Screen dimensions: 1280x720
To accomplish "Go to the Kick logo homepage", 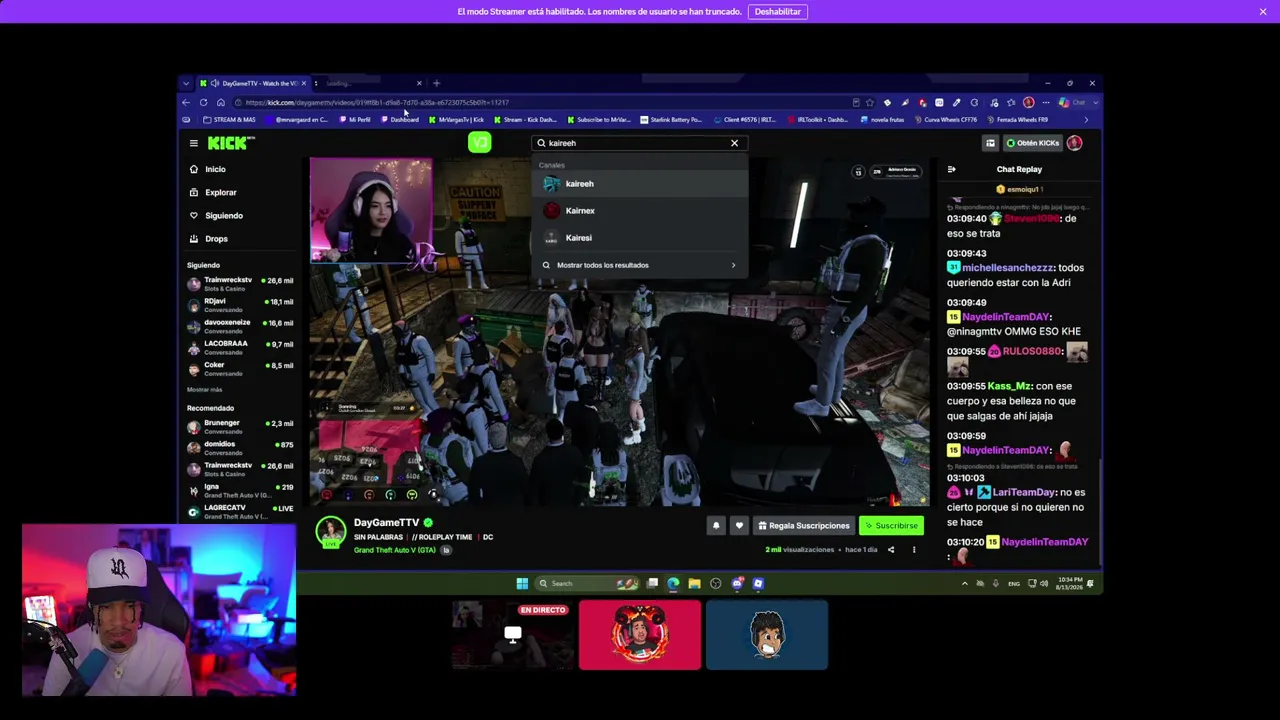I will pyautogui.click(x=230, y=143).
